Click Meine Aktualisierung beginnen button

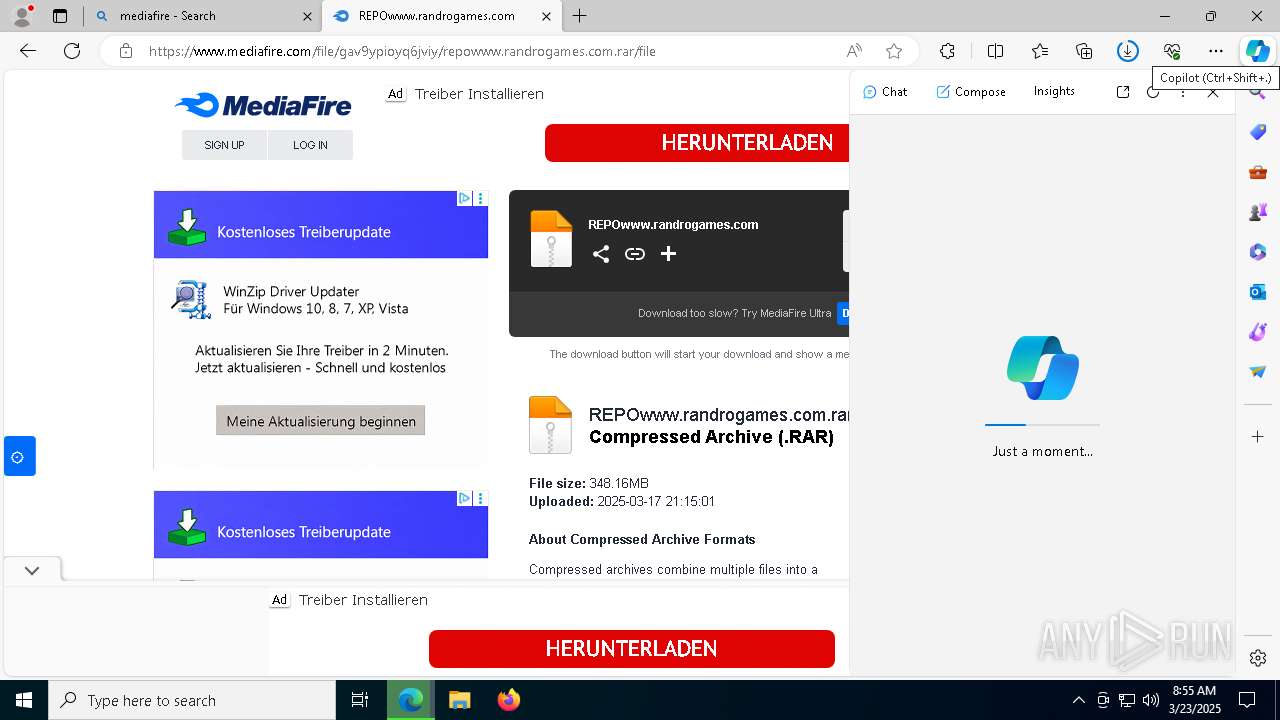tap(321, 421)
